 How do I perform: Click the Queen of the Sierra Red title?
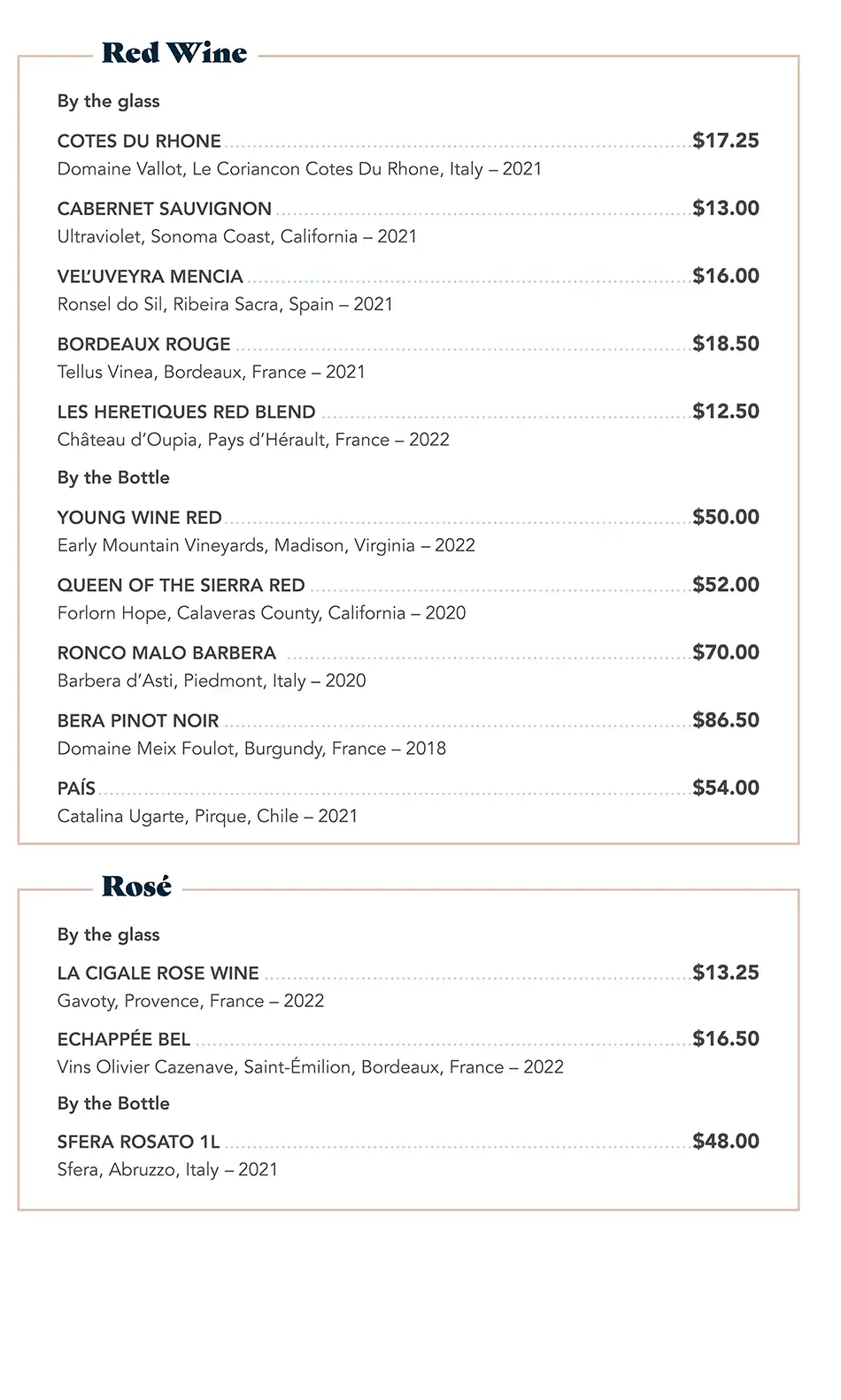point(181,586)
